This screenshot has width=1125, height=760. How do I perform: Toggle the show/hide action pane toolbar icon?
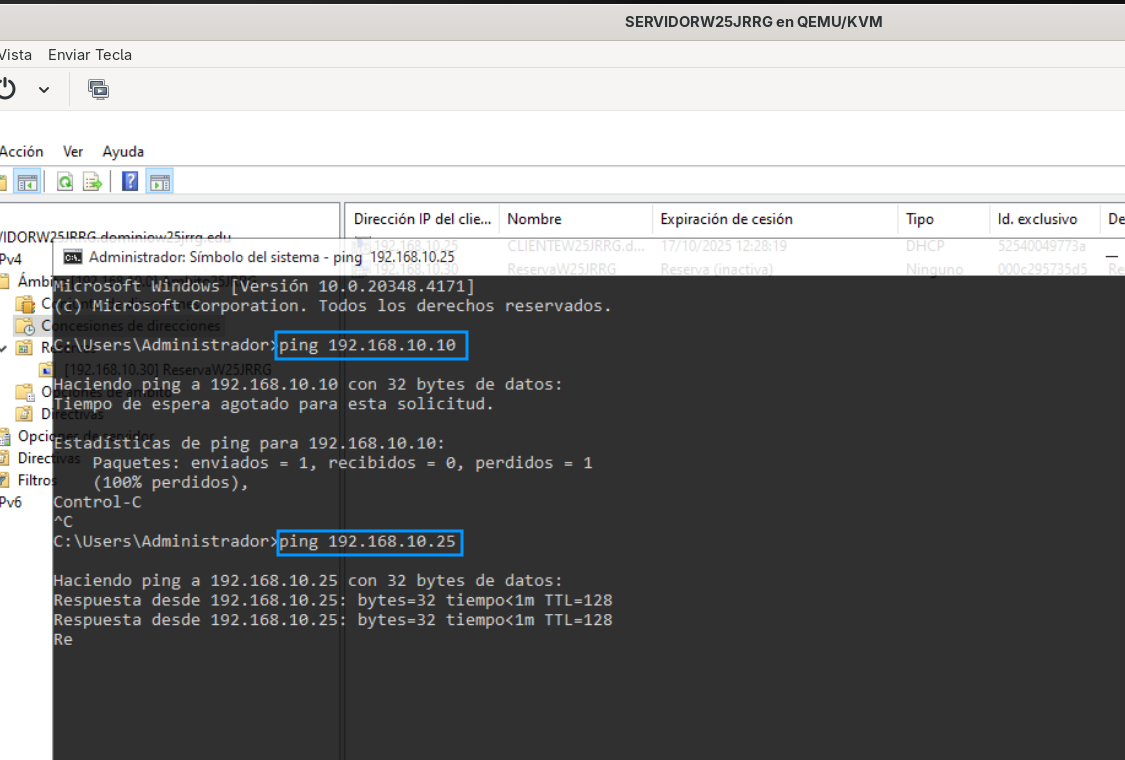coord(160,182)
